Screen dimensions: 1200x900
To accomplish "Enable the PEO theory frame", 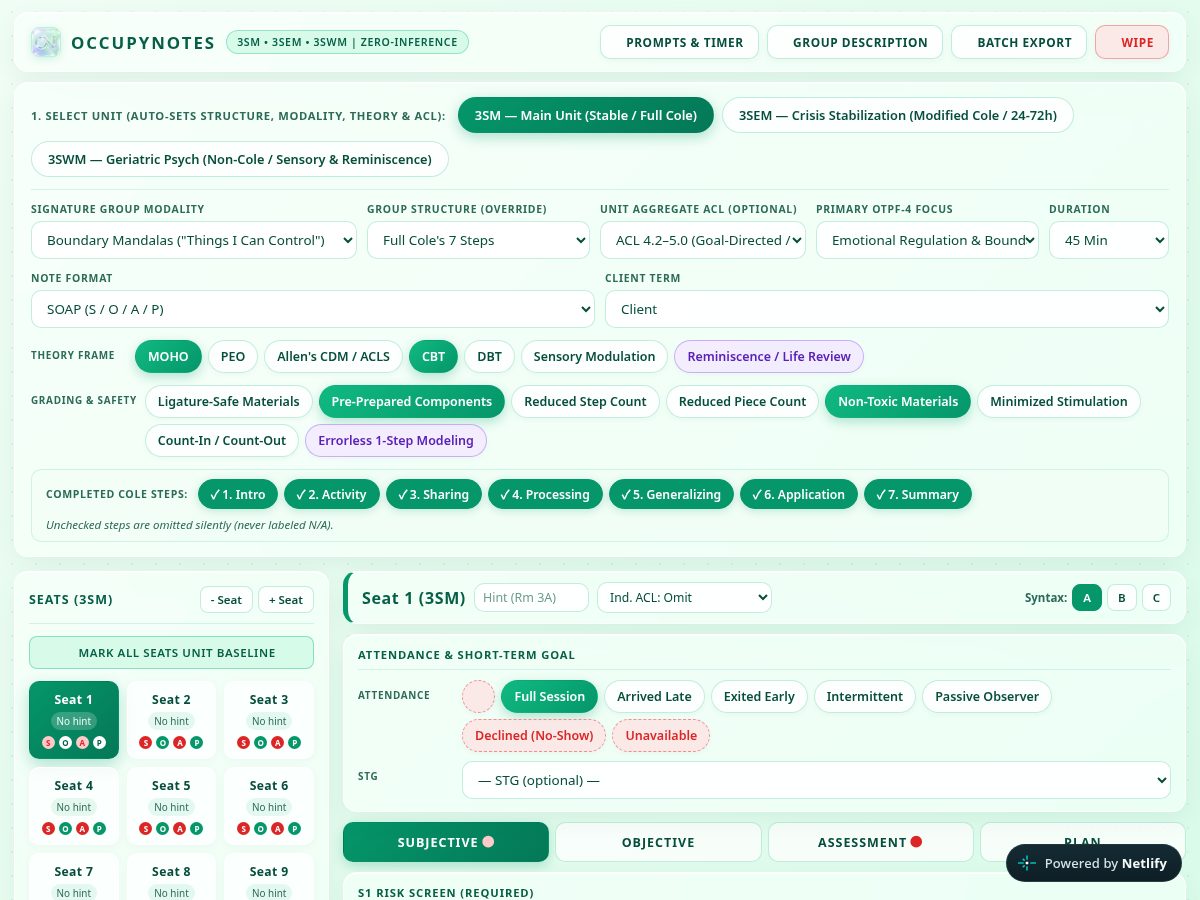I will [x=233, y=357].
